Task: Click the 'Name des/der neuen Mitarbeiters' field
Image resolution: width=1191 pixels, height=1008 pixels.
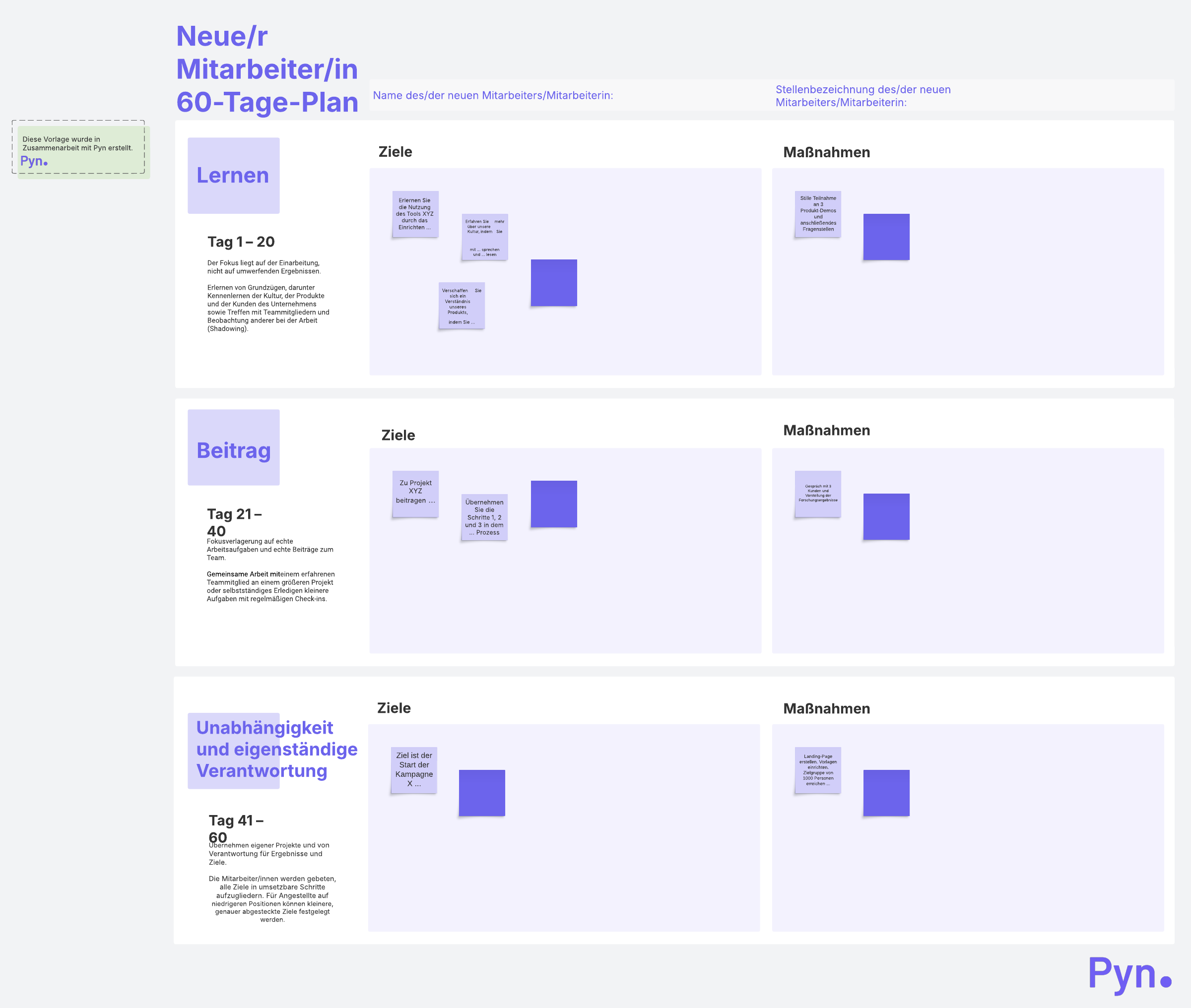Action: point(493,95)
